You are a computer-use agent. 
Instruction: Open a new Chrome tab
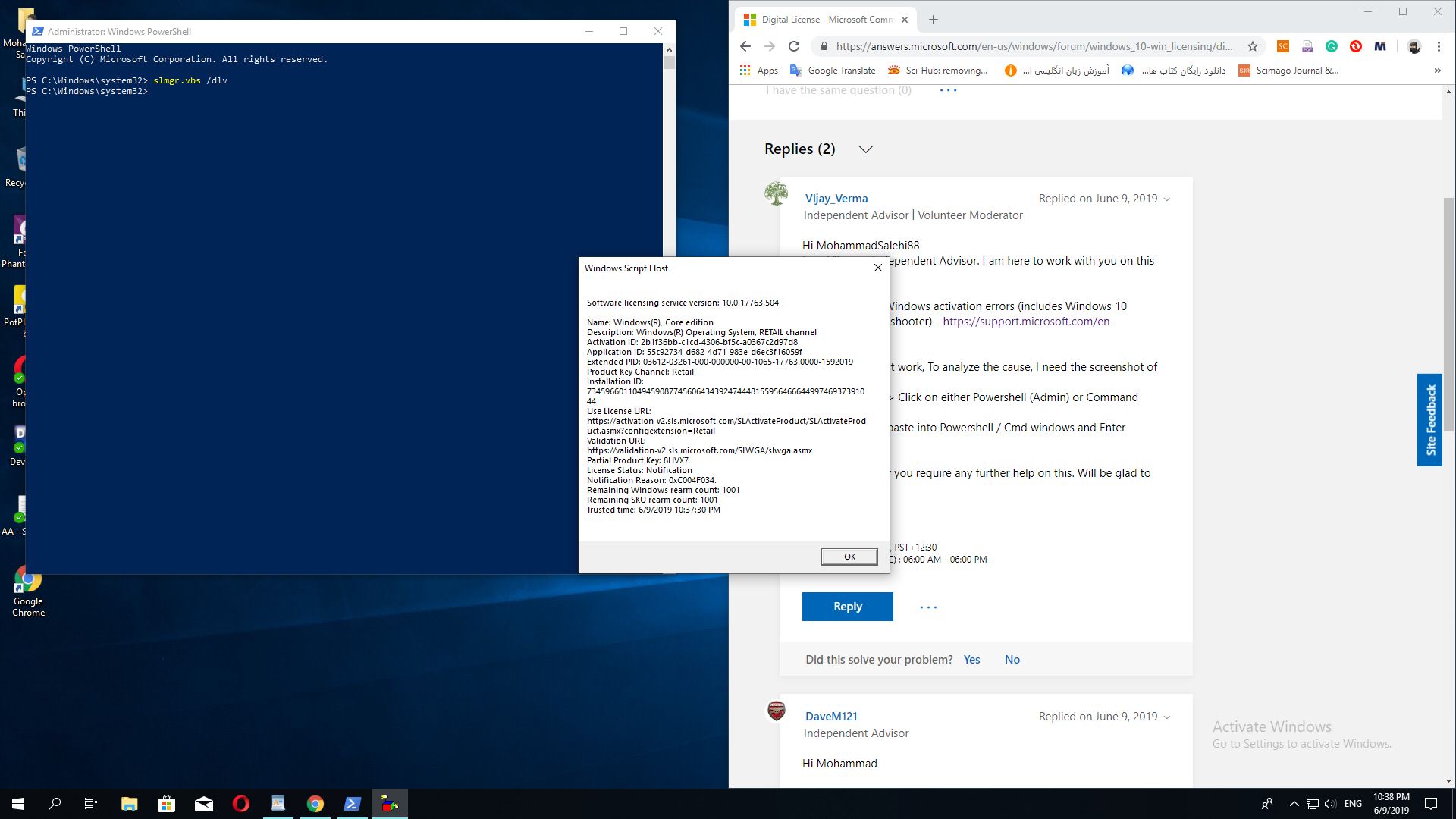pyautogui.click(x=934, y=20)
